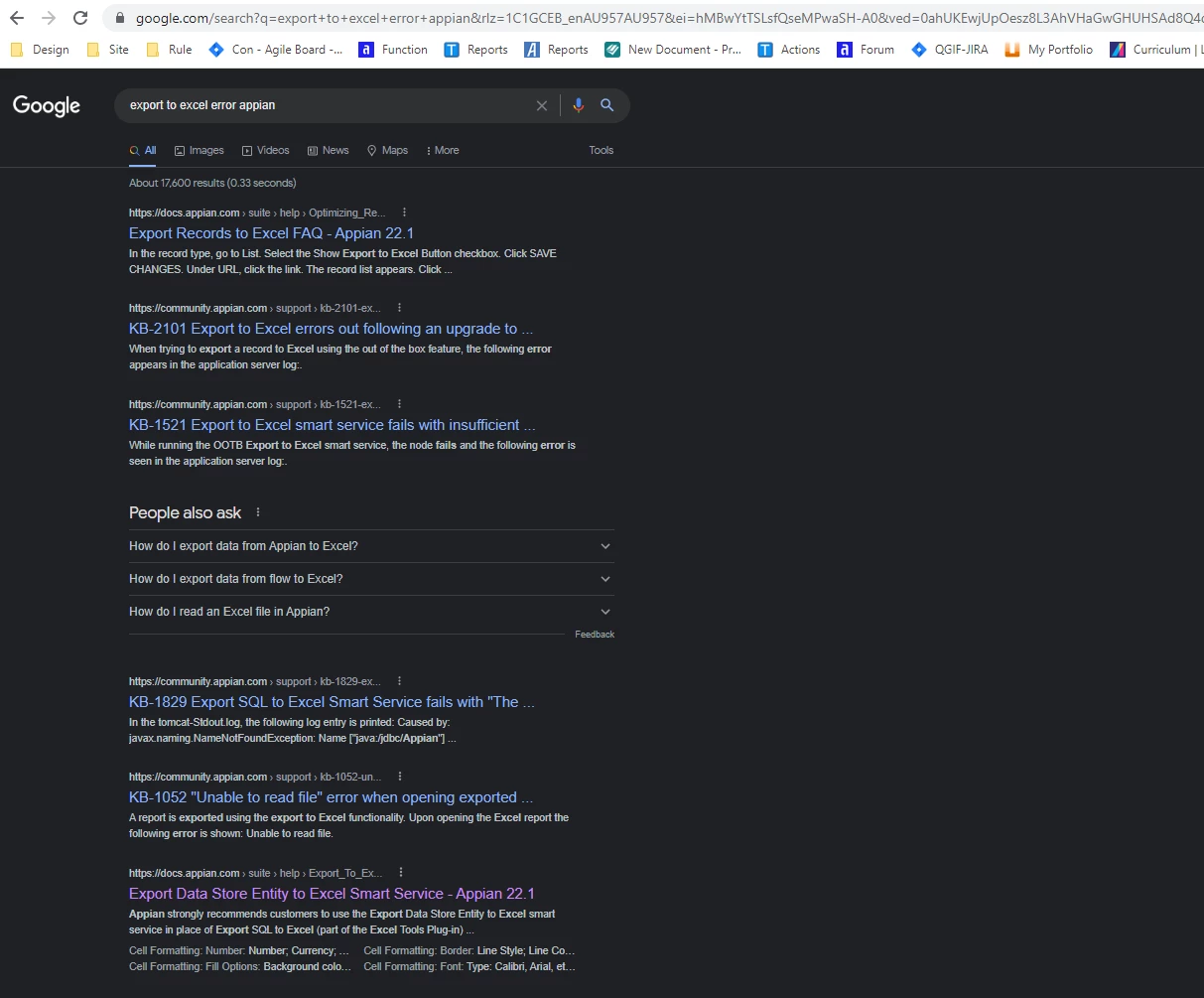The image size is (1204, 998).
Task: Open the search Tools options
Action: click(x=602, y=150)
